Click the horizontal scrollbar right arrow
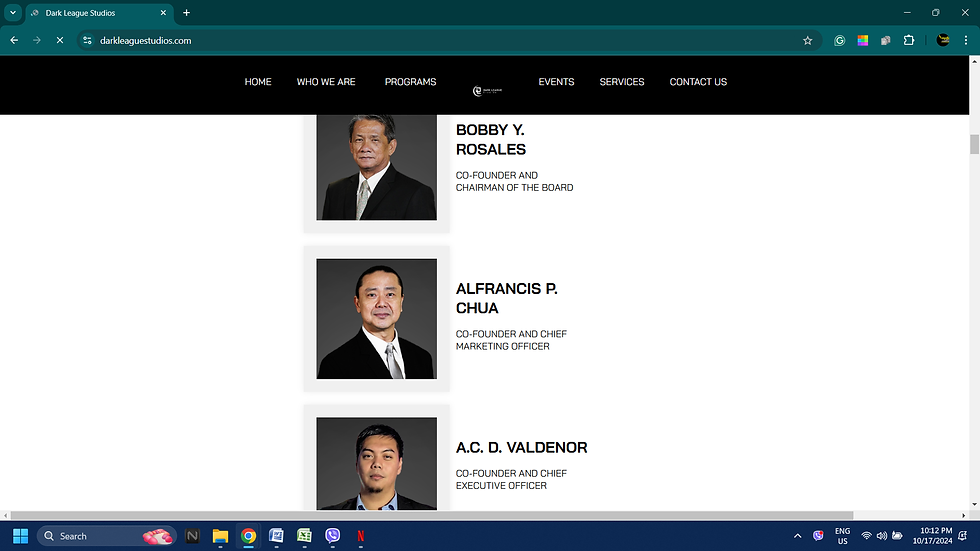The width and height of the screenshot is (980, 551). click(964, 515)
